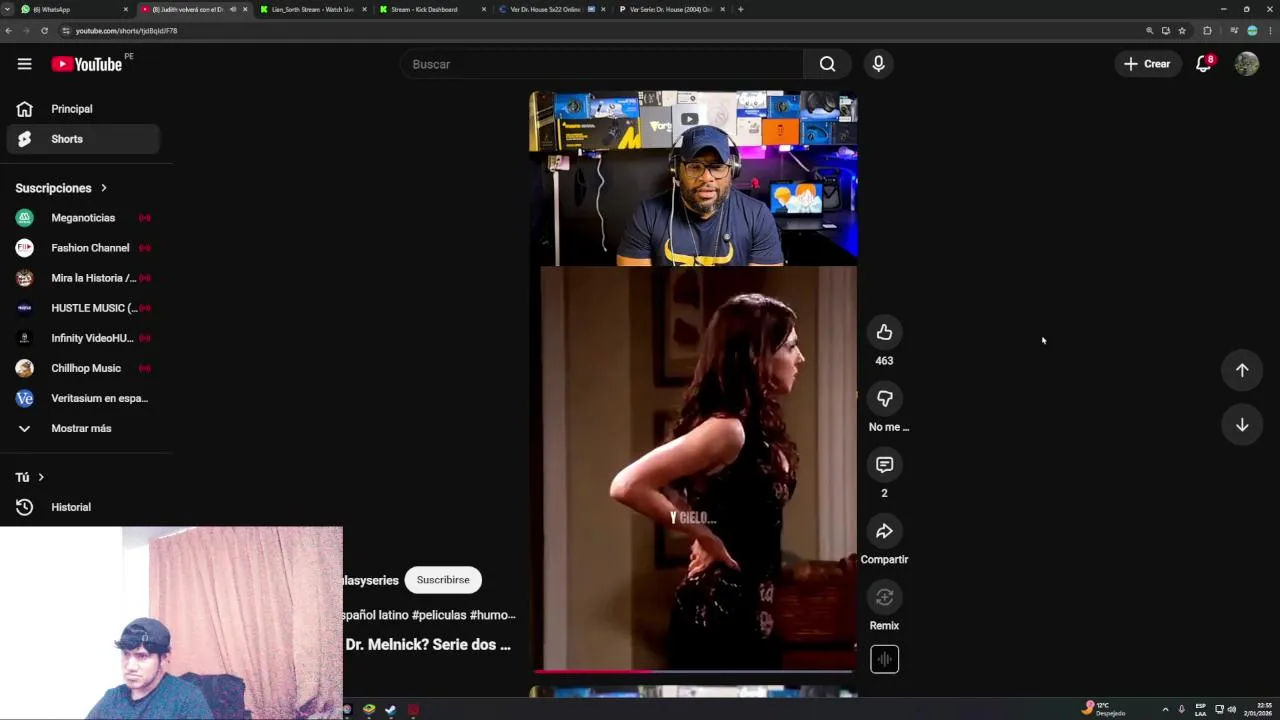Open the Short's sound tile
Screen dimensions: 1280x720
pos(884,659)
